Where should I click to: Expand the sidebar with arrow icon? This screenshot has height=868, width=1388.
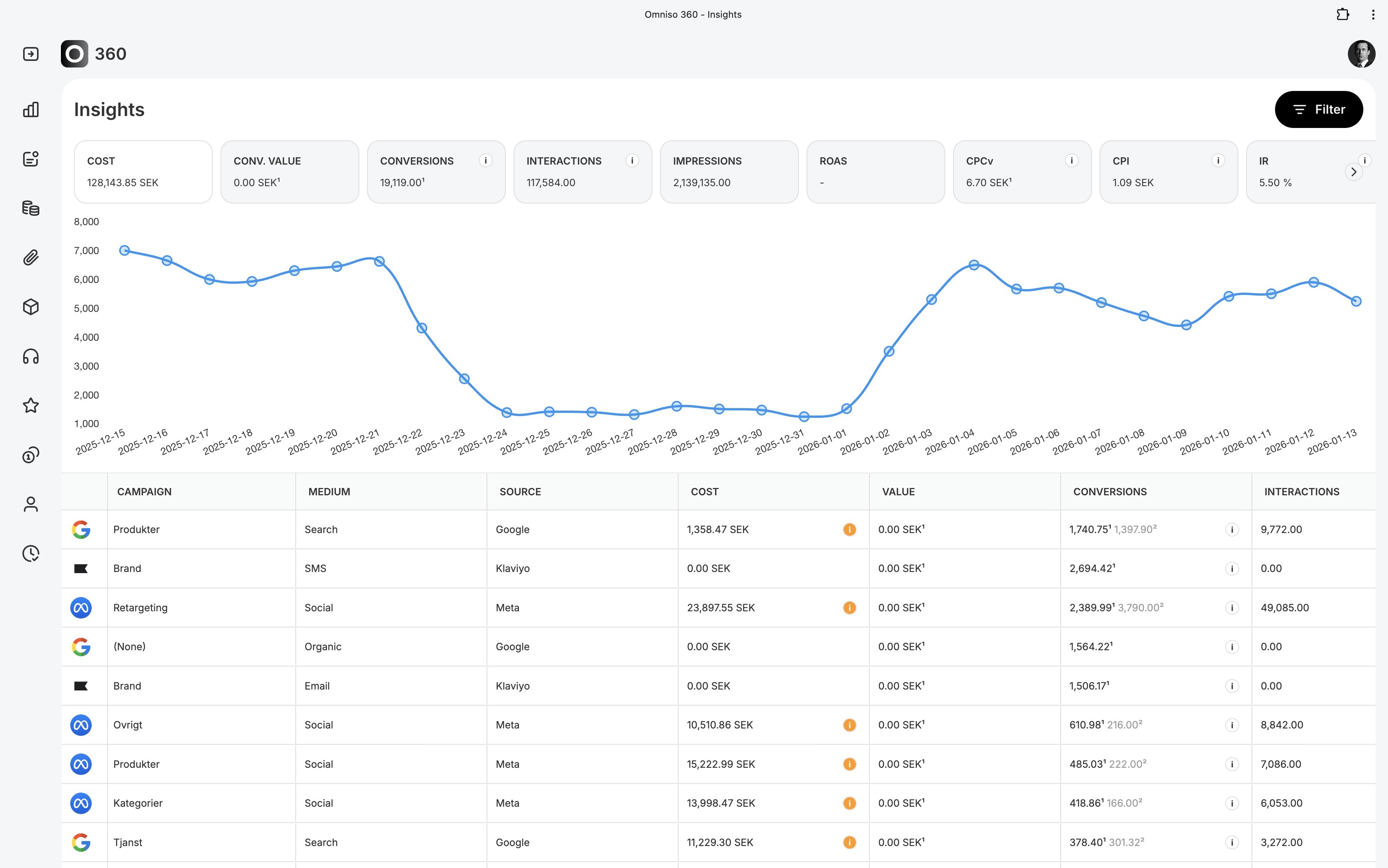(31, 54)
